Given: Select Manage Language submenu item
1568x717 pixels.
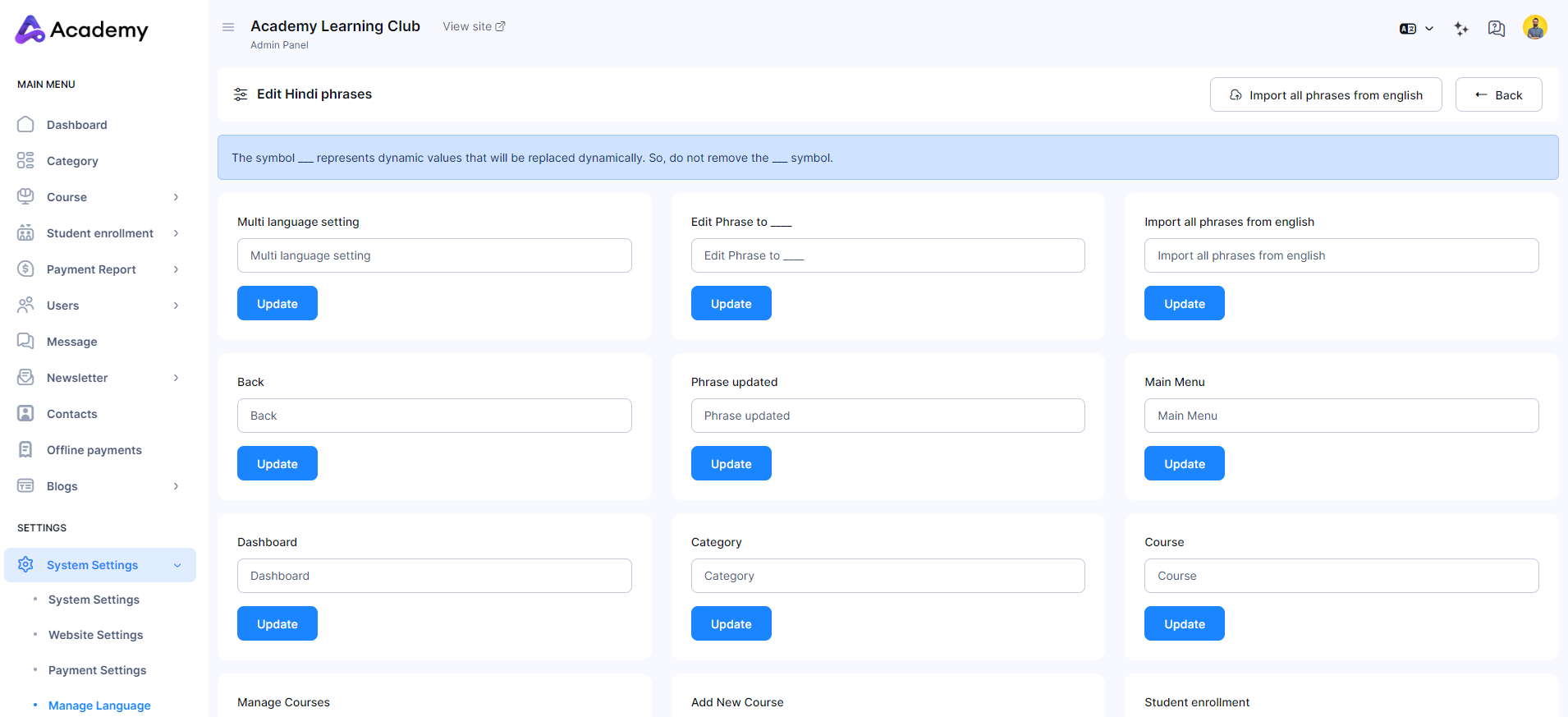Looking at the screenshot, I should coord(99,706).
